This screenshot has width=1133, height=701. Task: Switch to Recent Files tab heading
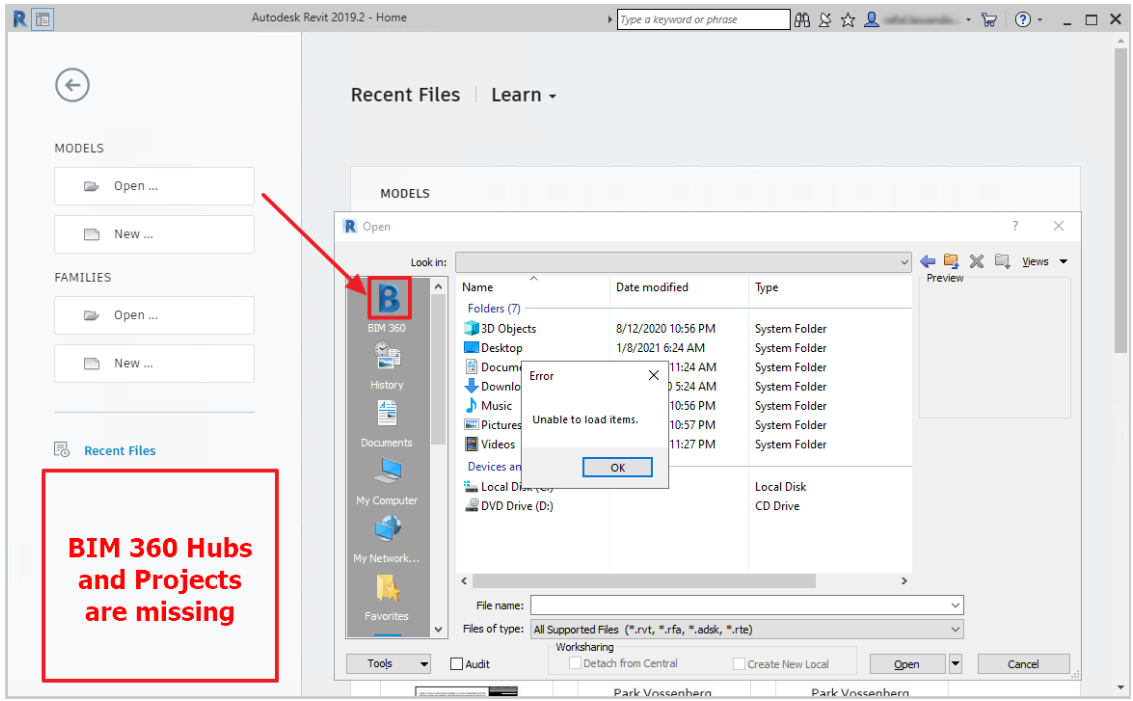point(405,95)
